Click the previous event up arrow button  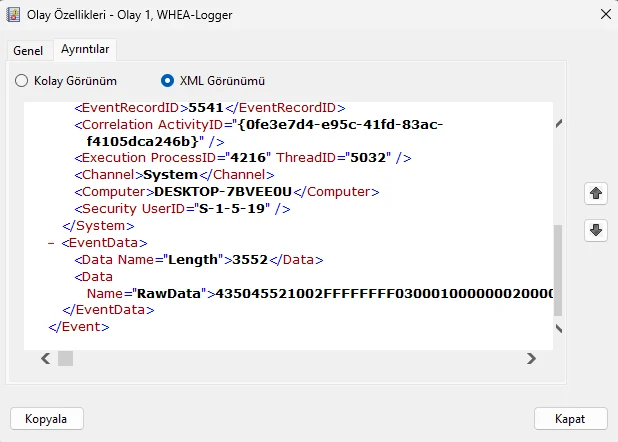point(596,194)
